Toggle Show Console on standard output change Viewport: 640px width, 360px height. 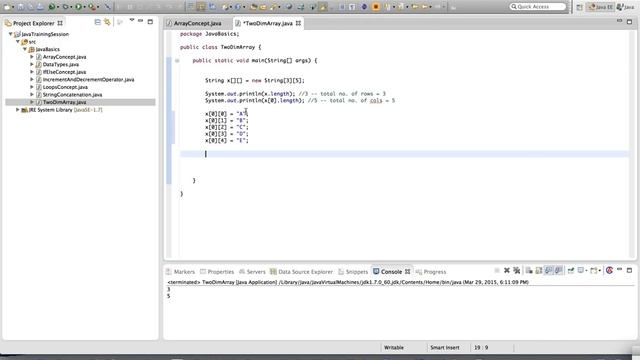[x=549, y=270]
